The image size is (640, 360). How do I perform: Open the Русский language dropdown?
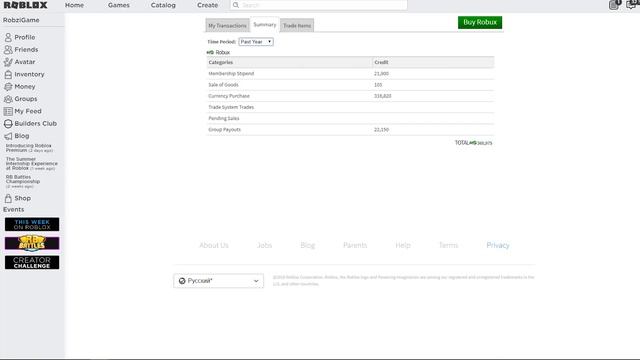coord(218,281)
